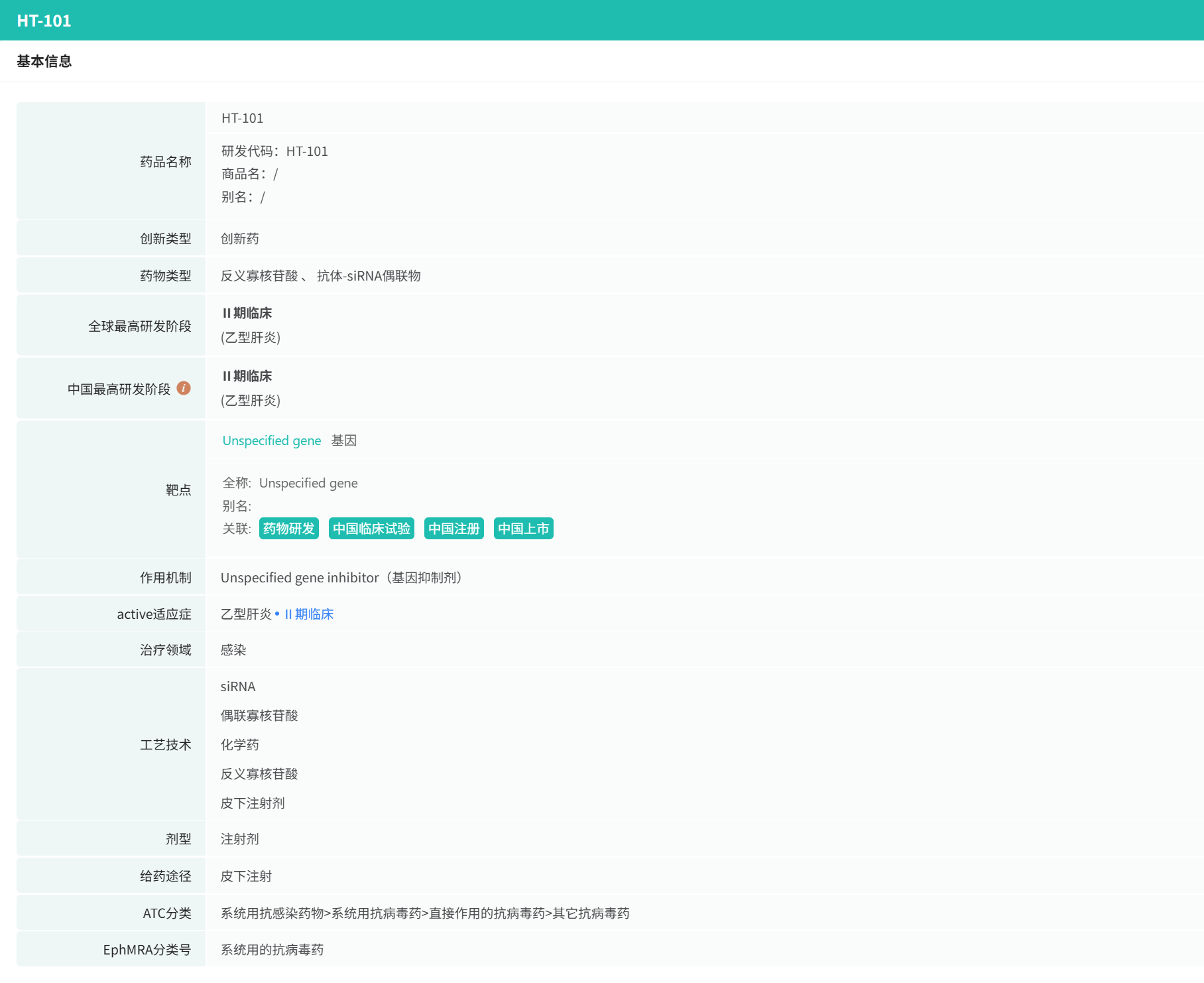Image resolution: width=1204 pixels, height=983 pixels.
Task: Click the 药物研发 related tag
Action: pyautogui.click(x=289, y=529)
